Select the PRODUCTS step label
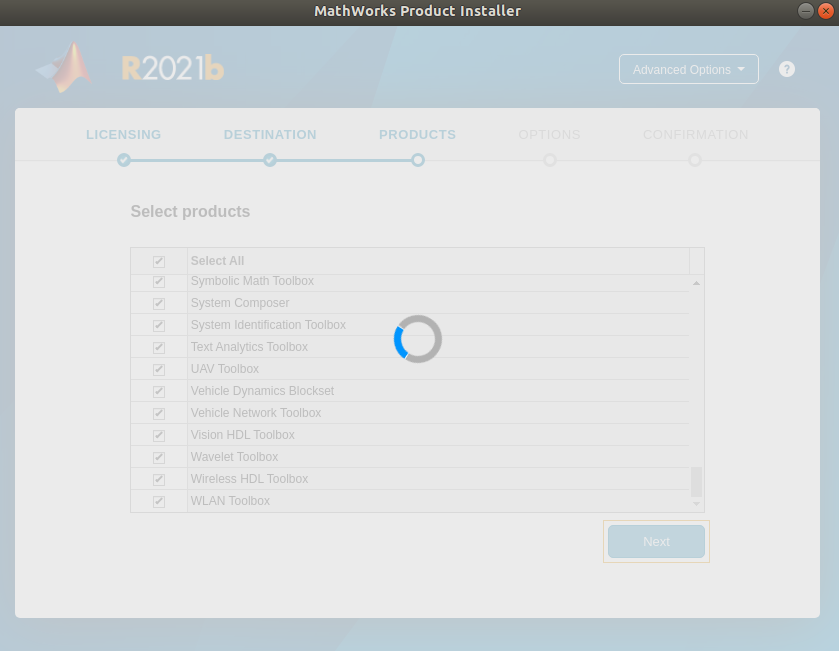839x651 pixels. click(417, 134)
